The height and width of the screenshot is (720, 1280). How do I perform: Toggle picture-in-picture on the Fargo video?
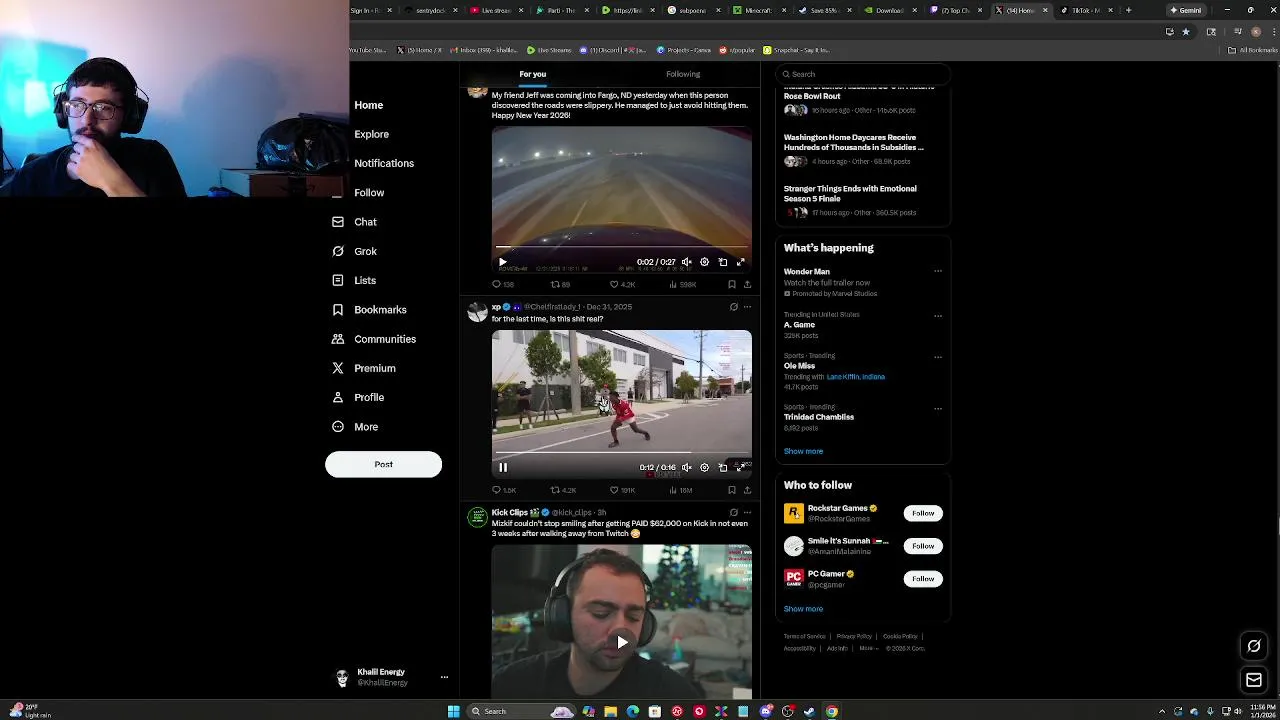point(723,262)
